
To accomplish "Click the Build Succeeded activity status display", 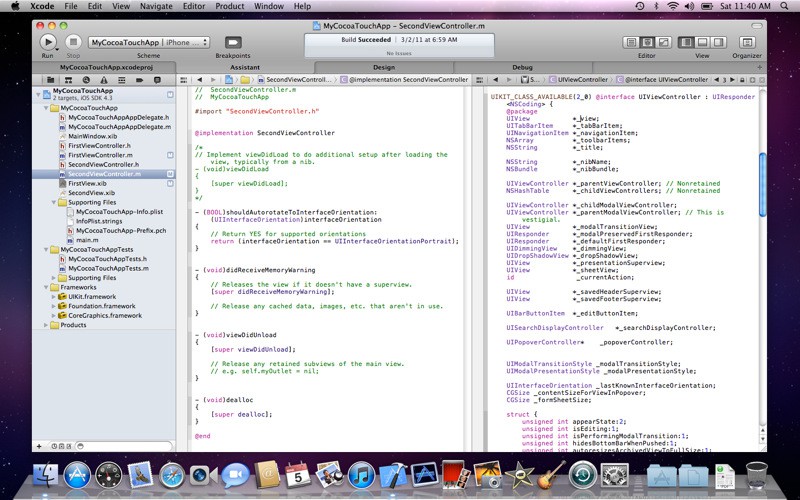I will click(x=399, y=45).
